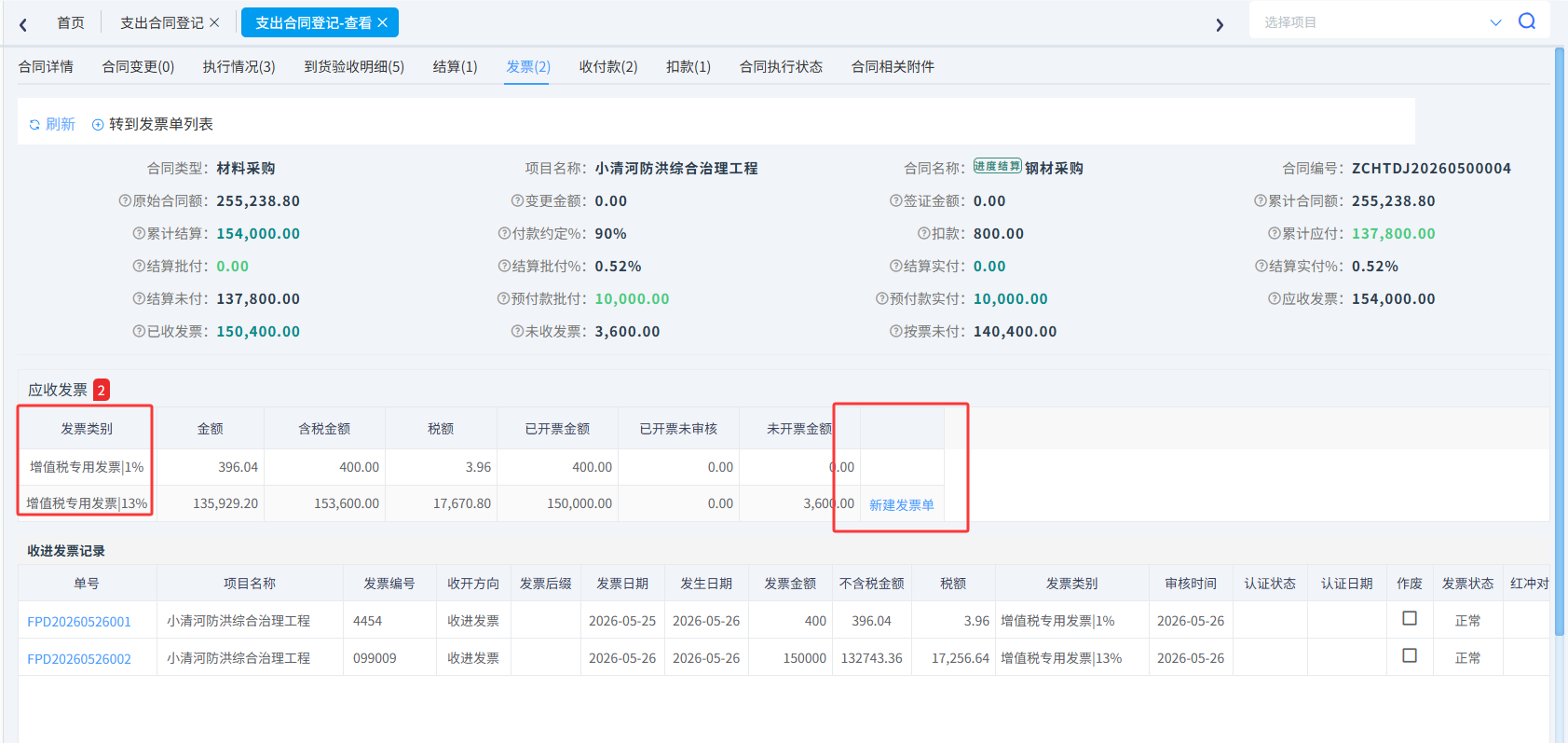Click help icon beside 变更金额
The height and width of the screenshot is (743, 1568).
(517, 200)
